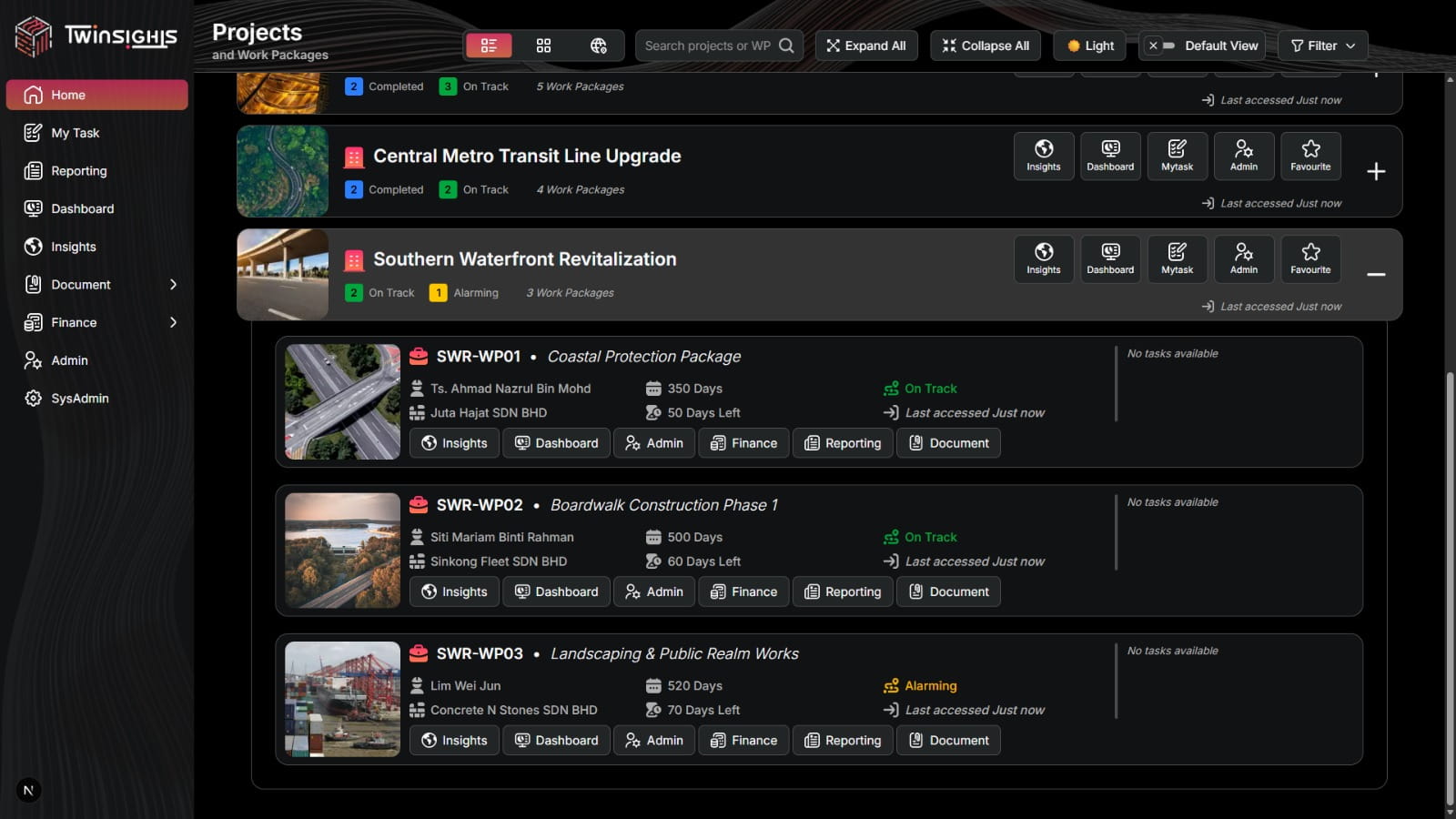Screen dimensions: 1456x819
Task: Open Admin for Central Metro Transit Line Upgrade
Action: point(1243,156)
